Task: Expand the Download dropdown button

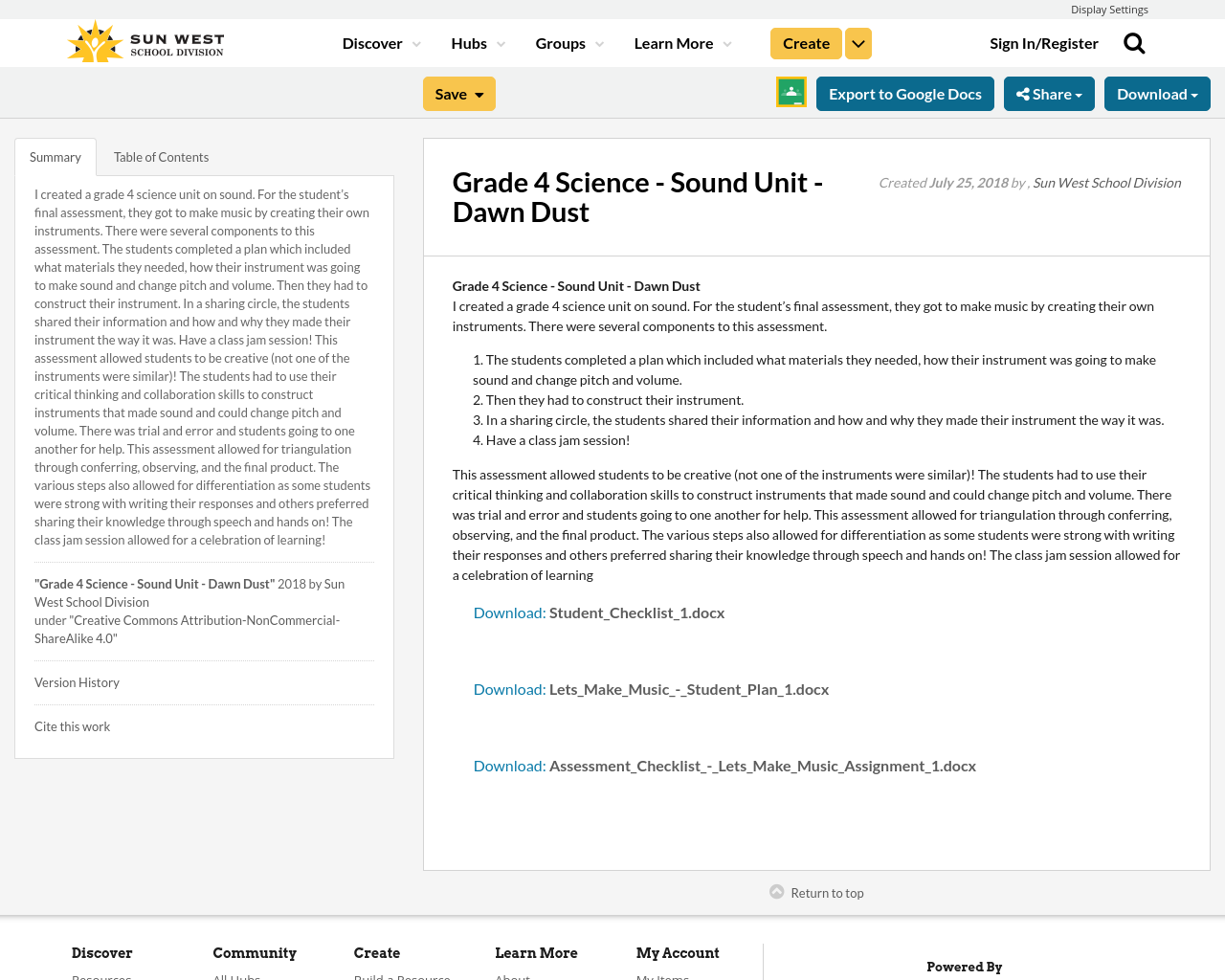Action: point(1157,92)
